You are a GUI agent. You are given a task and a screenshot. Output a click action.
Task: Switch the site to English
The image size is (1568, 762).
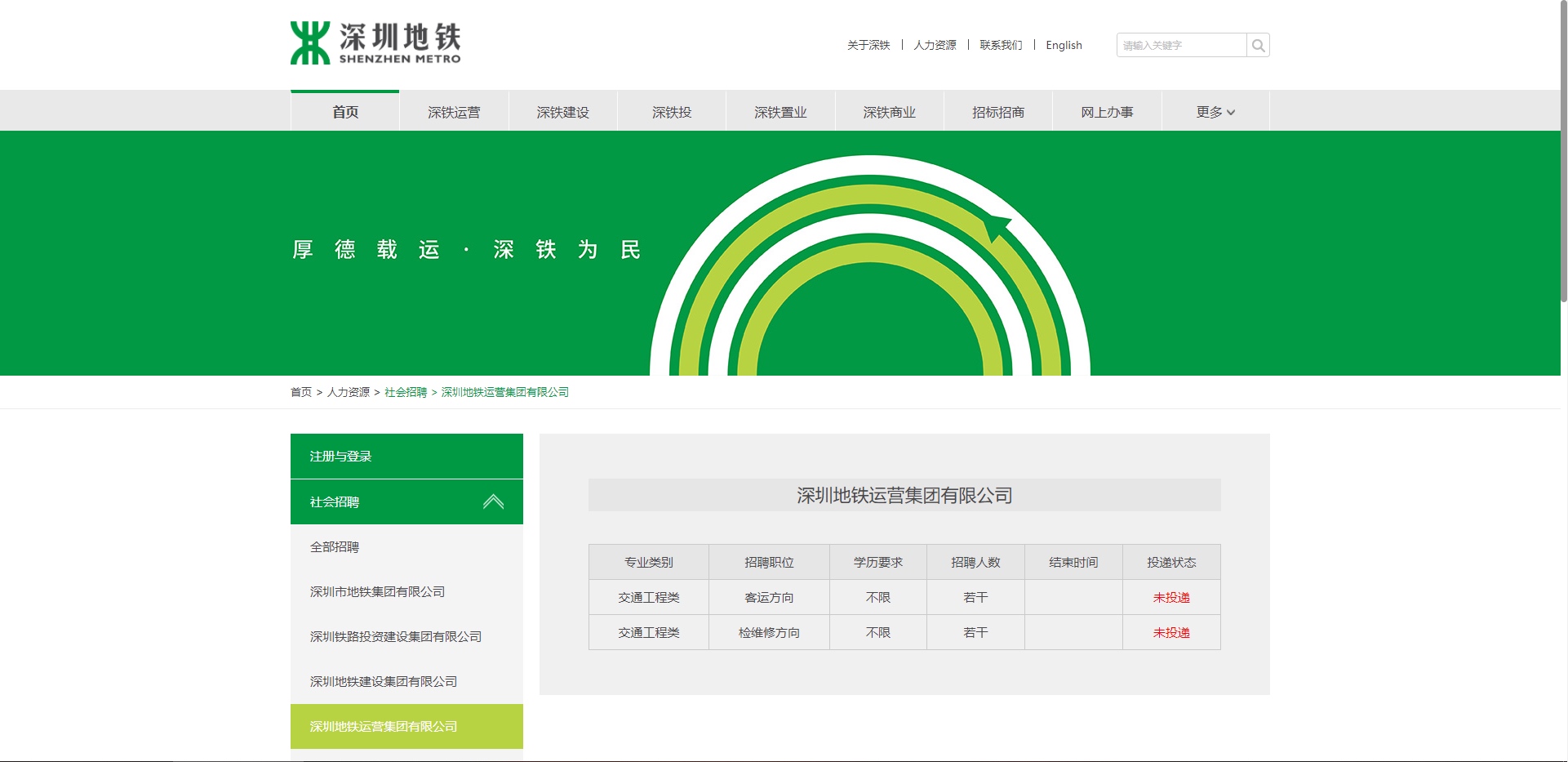[1064, 45]
